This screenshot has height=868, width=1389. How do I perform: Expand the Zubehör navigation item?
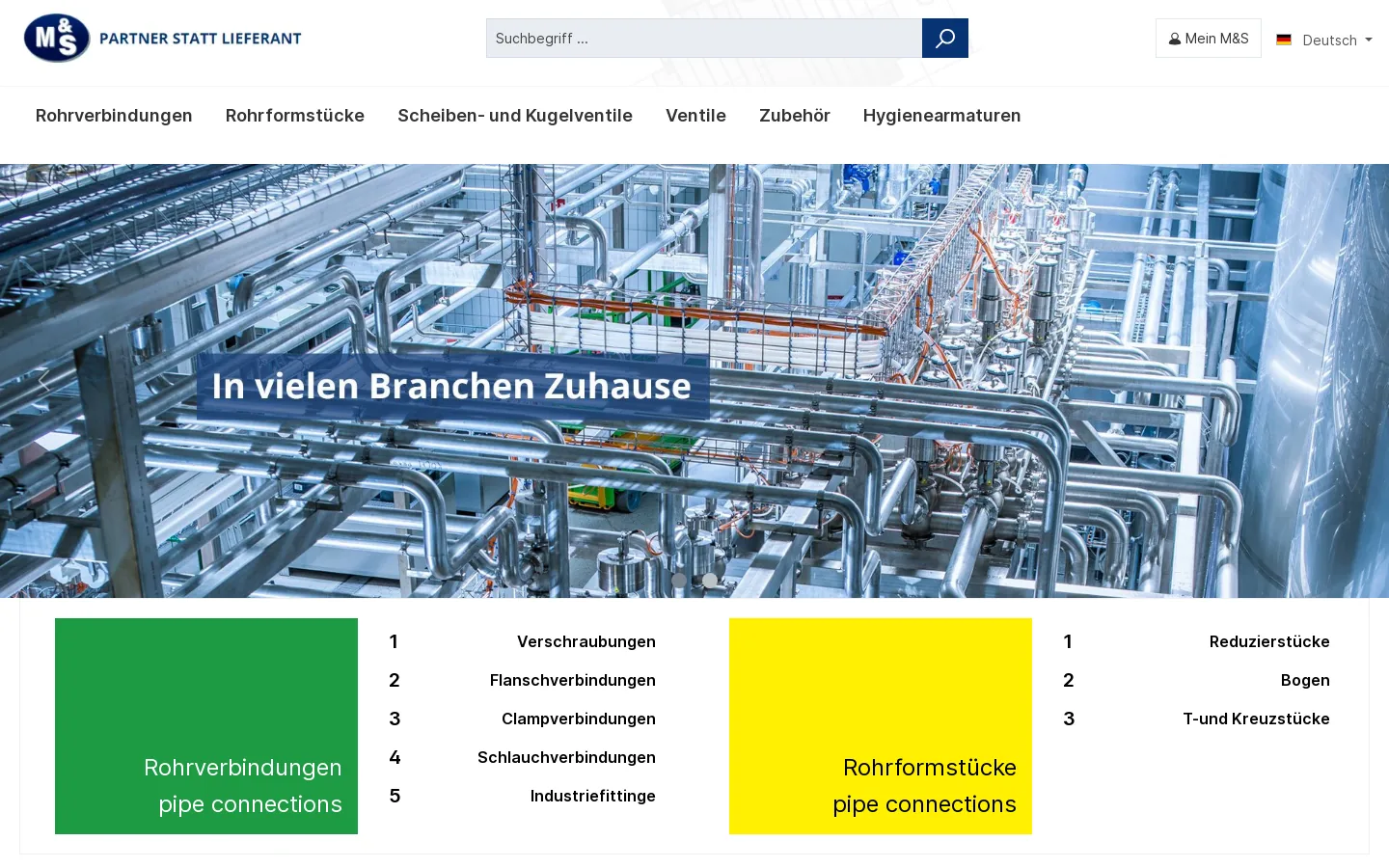tap(795, 116)
